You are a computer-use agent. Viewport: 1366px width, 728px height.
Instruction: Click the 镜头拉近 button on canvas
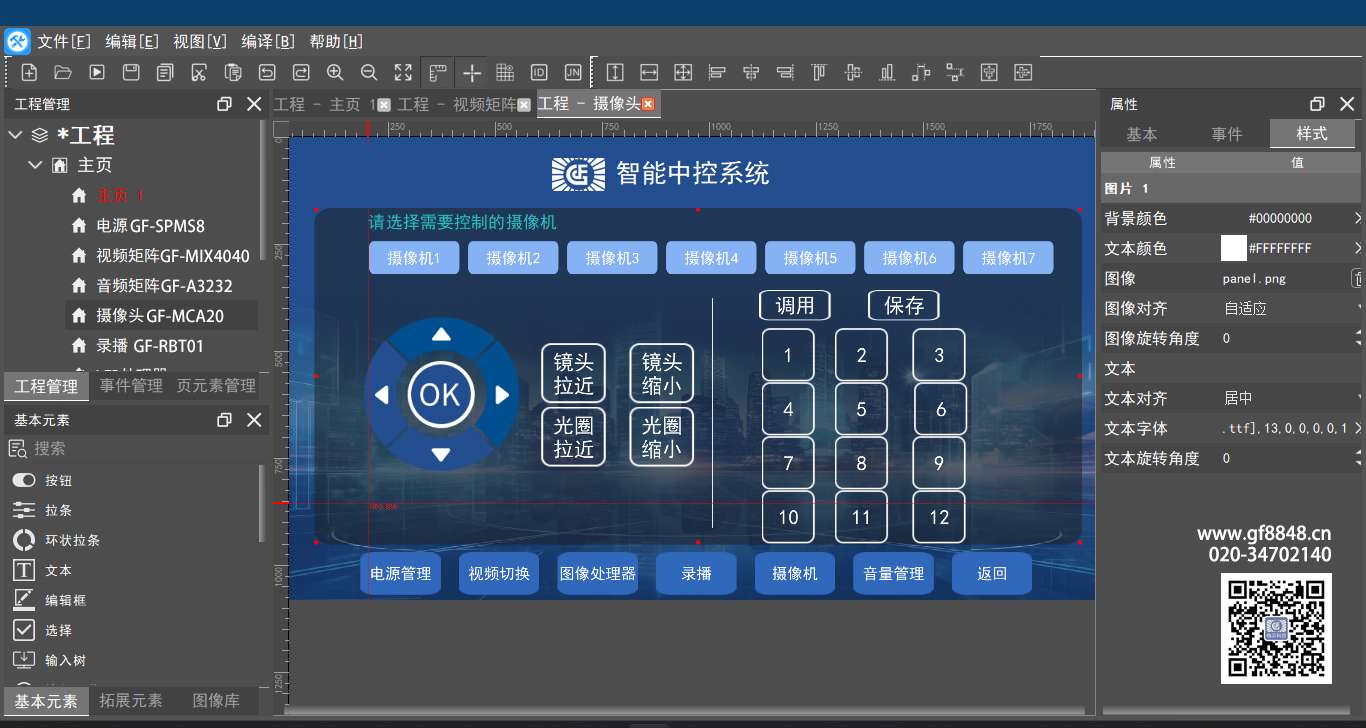(x=574, y=375)
